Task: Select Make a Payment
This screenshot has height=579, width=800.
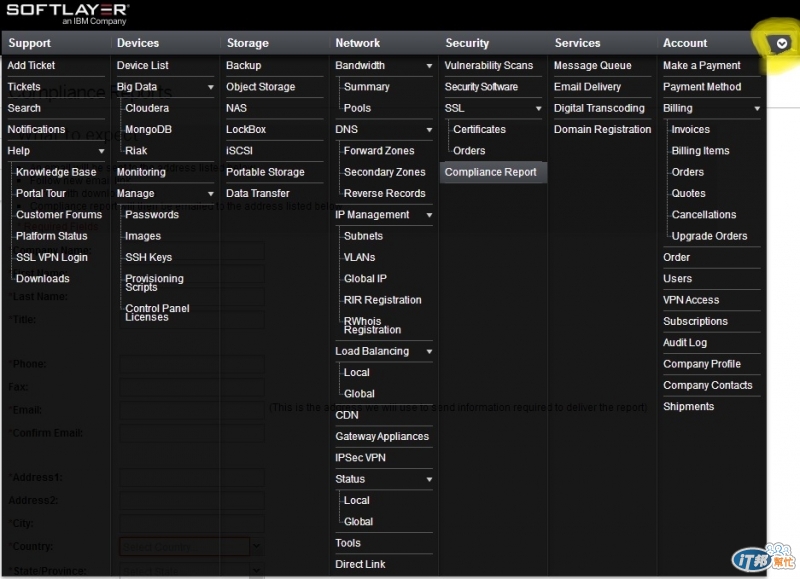Action: (702, 65)
